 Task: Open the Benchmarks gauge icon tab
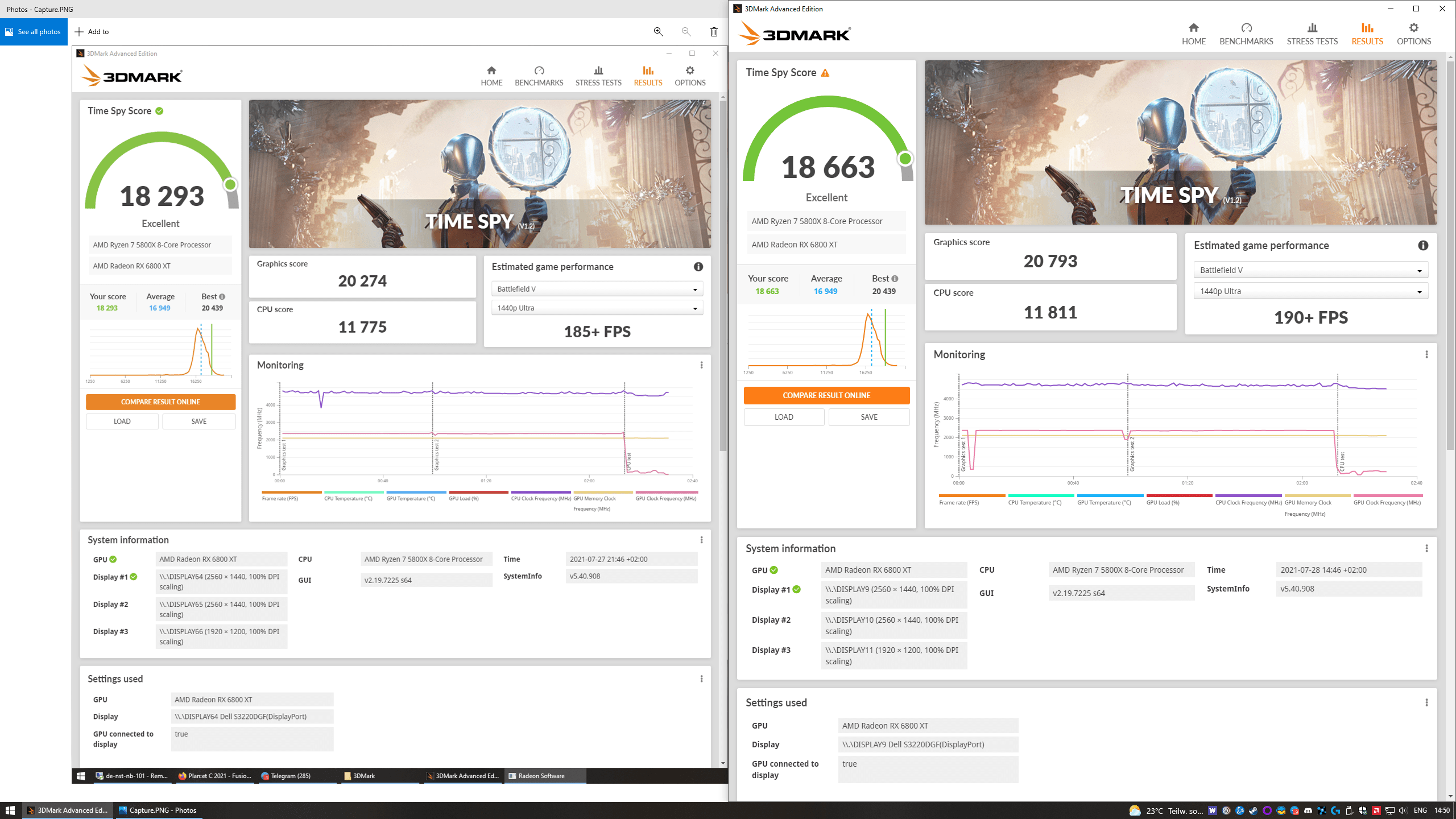[1246, 28]
